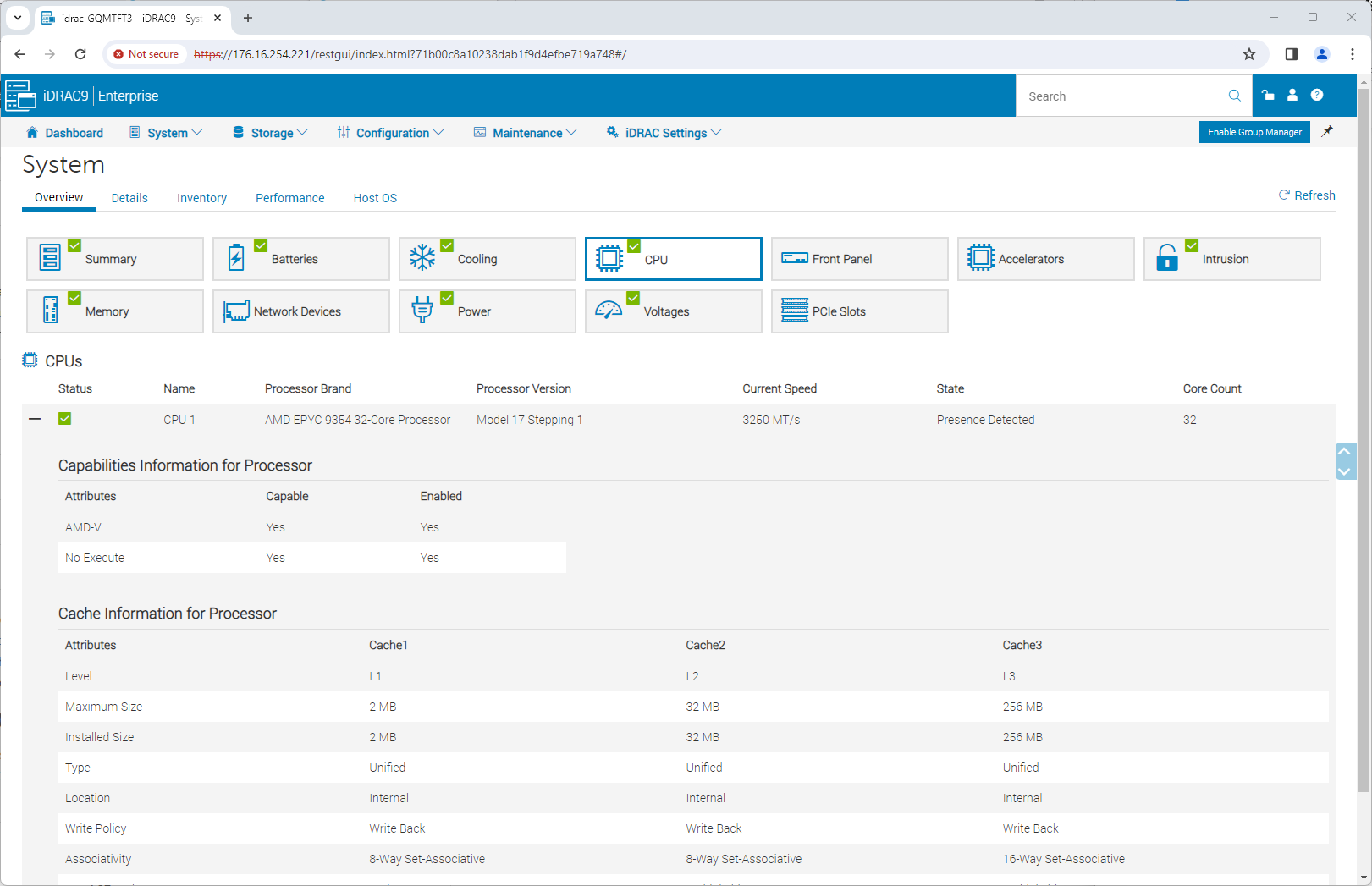This screenshot has width=1372, height=886.
Task: Open the Performance tab
Action: pos(289,198)
